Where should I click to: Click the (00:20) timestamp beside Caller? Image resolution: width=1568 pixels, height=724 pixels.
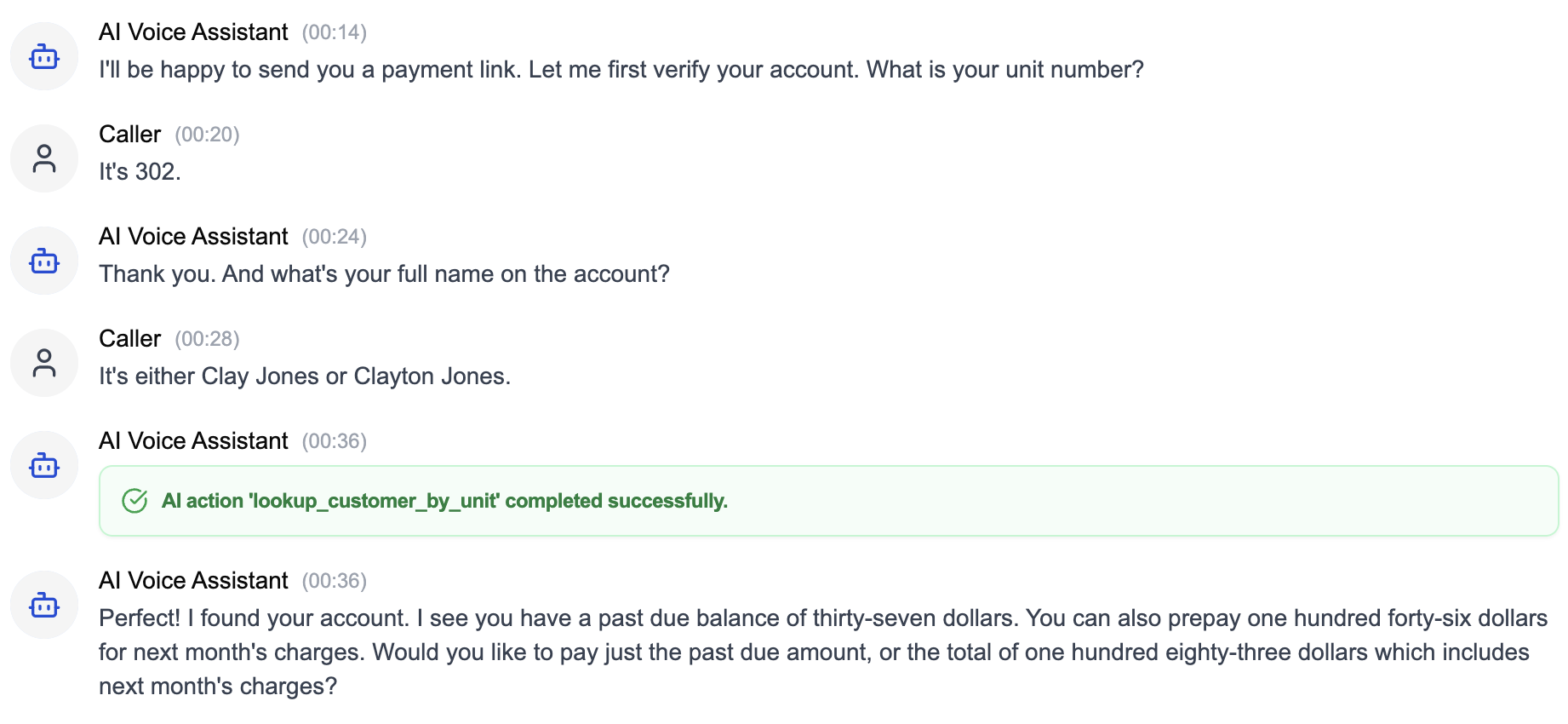click(x=207, y=135)
